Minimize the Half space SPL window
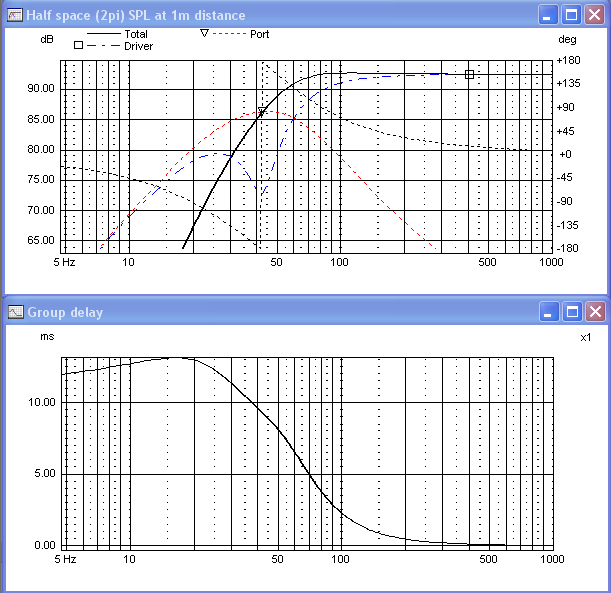Viewport: 611px width, 593px height. click(548, 15)
